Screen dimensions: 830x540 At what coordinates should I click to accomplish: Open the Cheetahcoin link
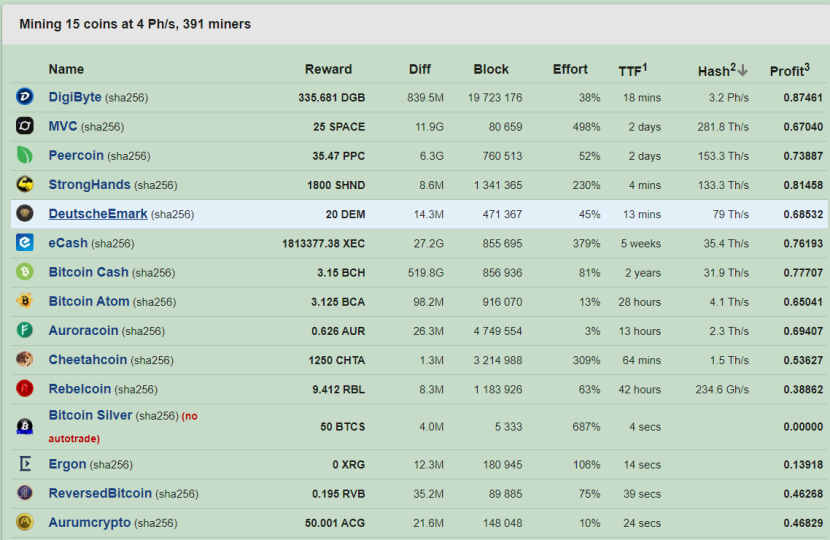click(88, 359)
